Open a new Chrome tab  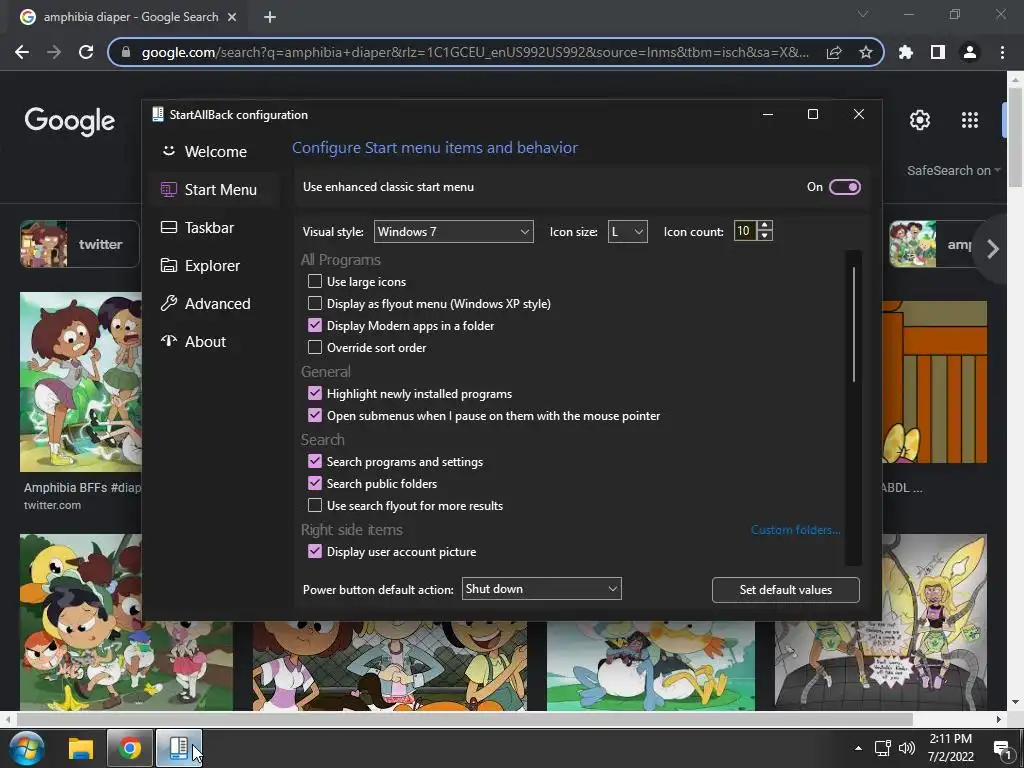coord(270,17)
